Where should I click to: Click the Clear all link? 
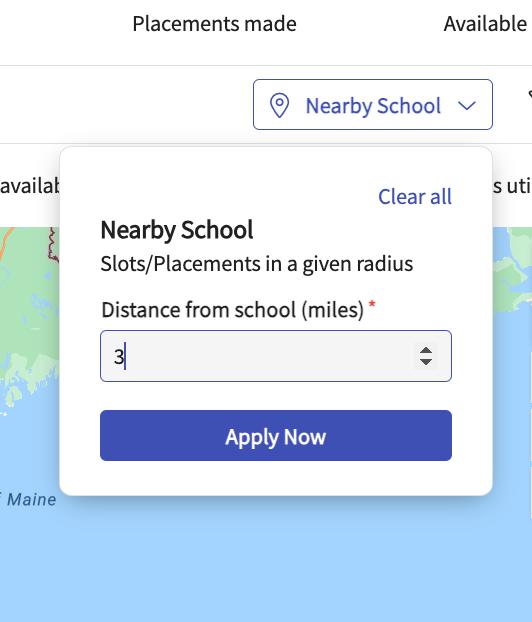point(415,196)
